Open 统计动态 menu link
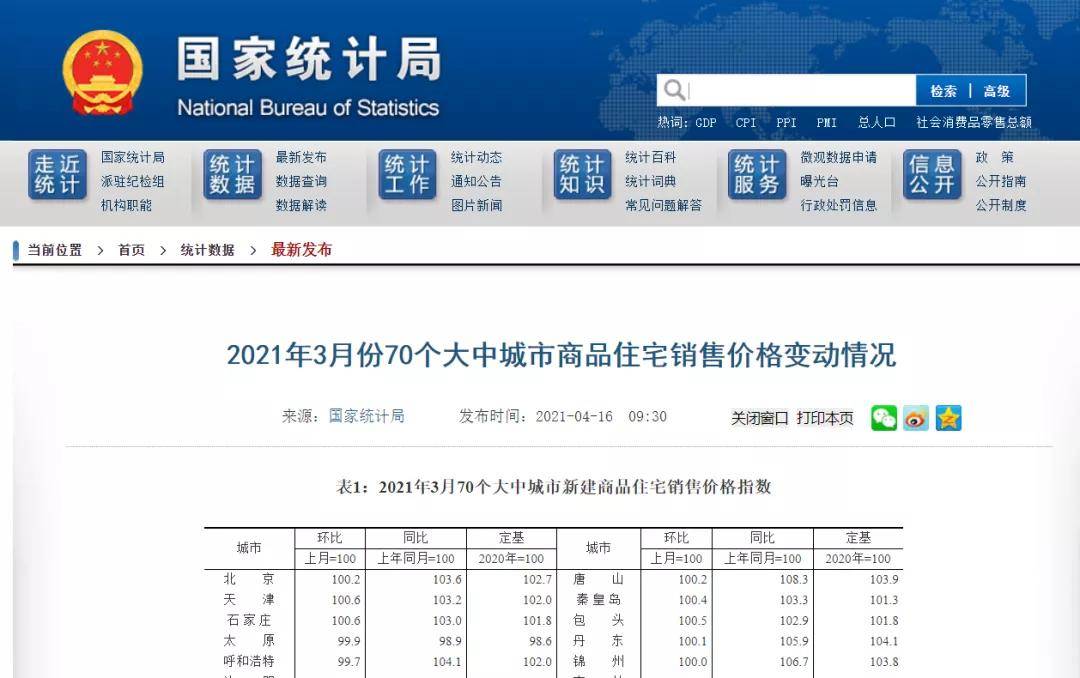The width and height of the screenshot is (1080, 678). (x=477, y=157)
